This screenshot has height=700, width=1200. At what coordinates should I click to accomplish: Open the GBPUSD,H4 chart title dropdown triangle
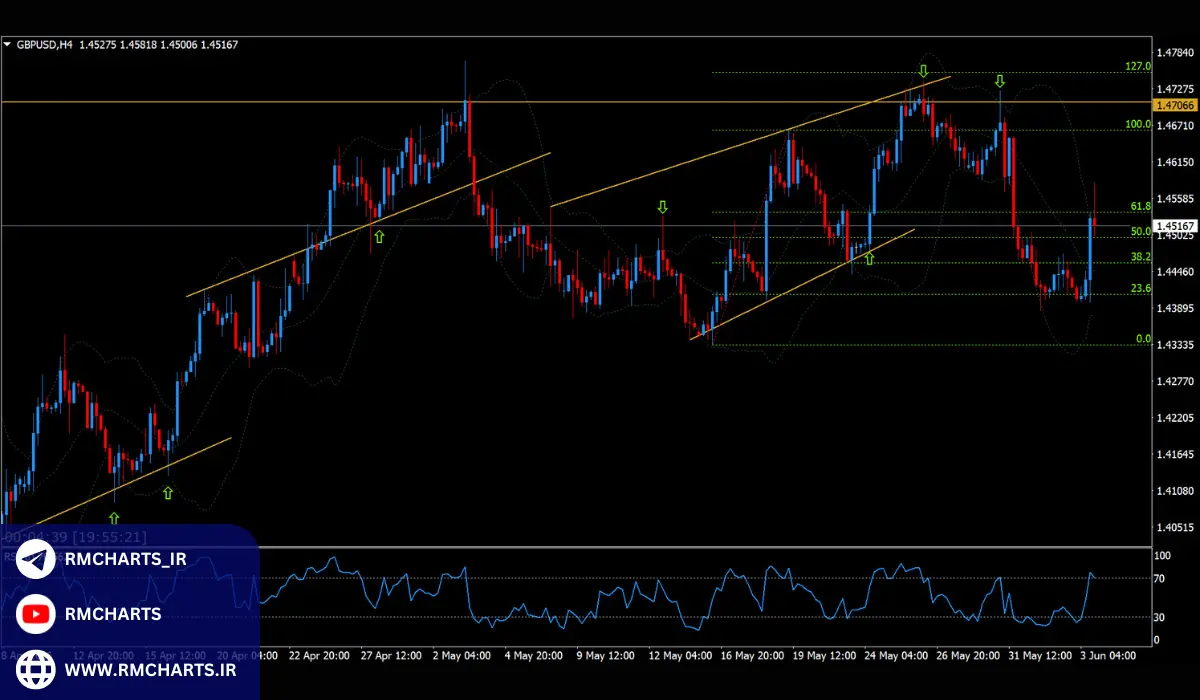coord(8,45)
